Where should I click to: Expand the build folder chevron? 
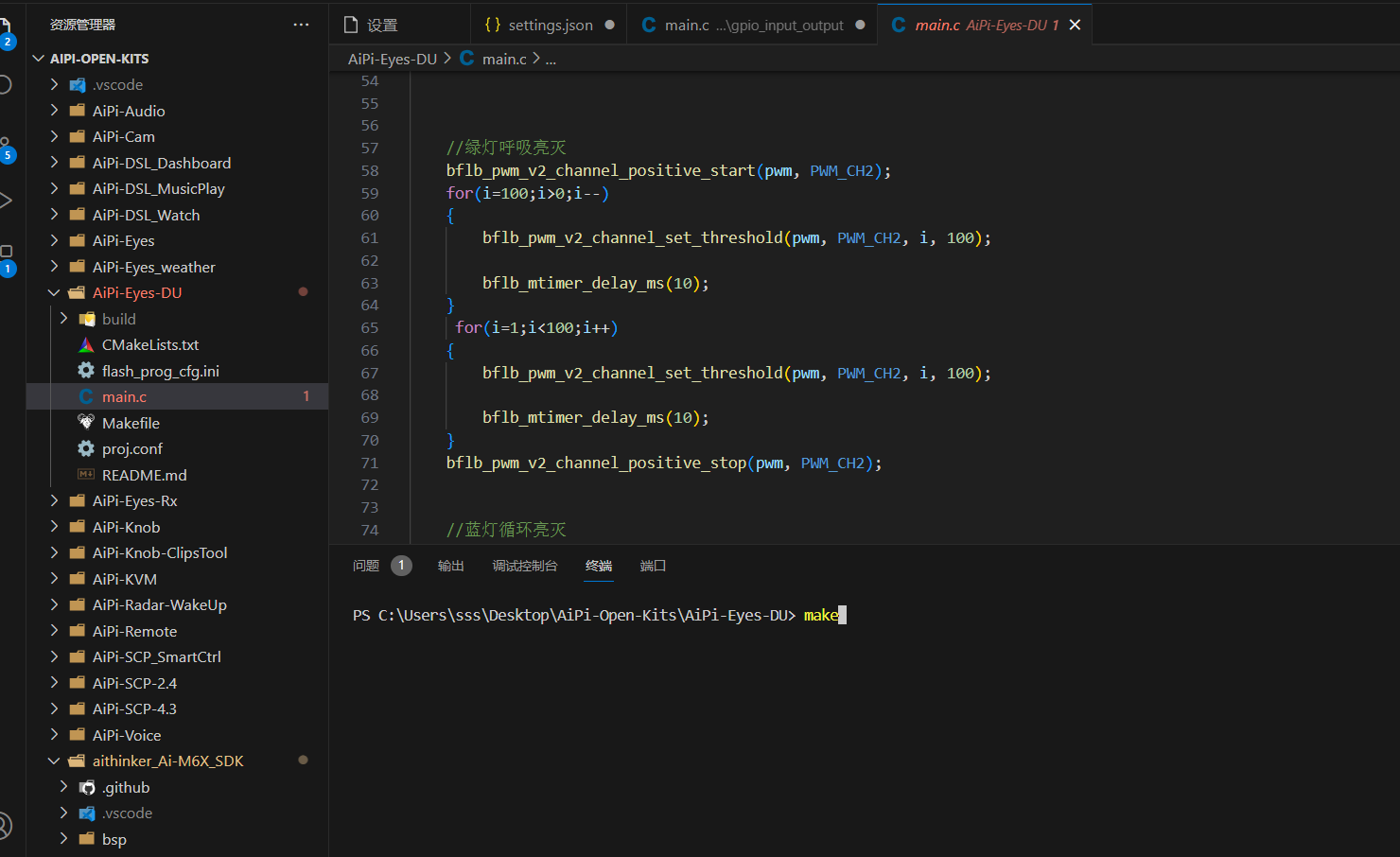click(x=63, y=319)
